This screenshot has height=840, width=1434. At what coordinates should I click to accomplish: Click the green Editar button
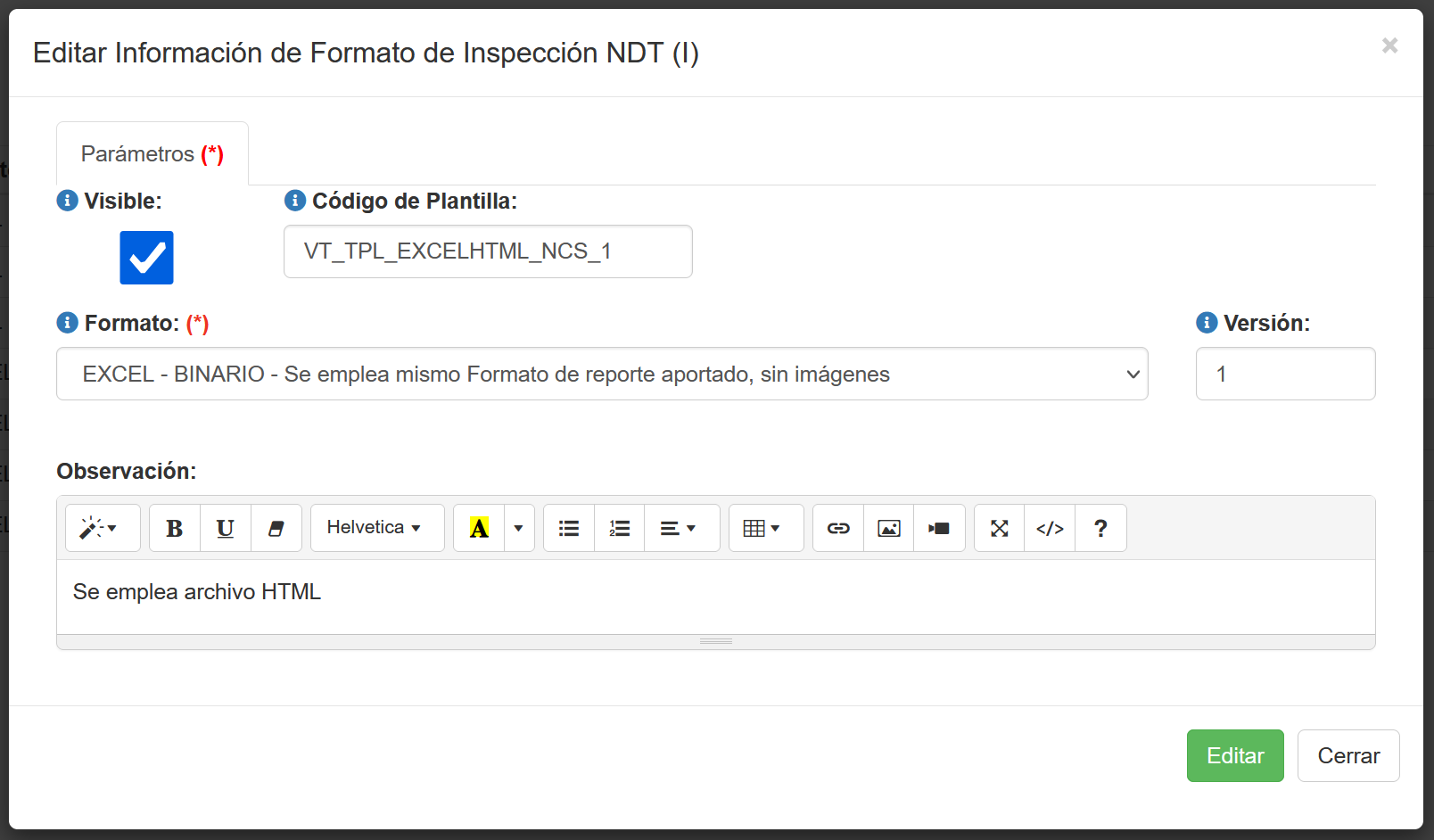pyautogui.click(x=1235, y=756)
